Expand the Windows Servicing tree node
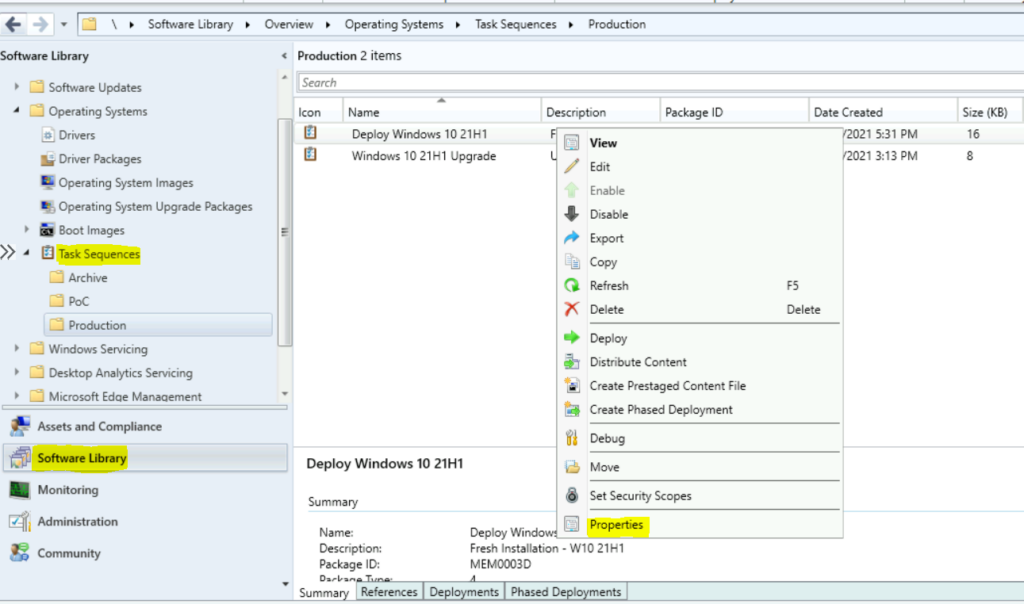1024x604 pixels. [17, 348]
